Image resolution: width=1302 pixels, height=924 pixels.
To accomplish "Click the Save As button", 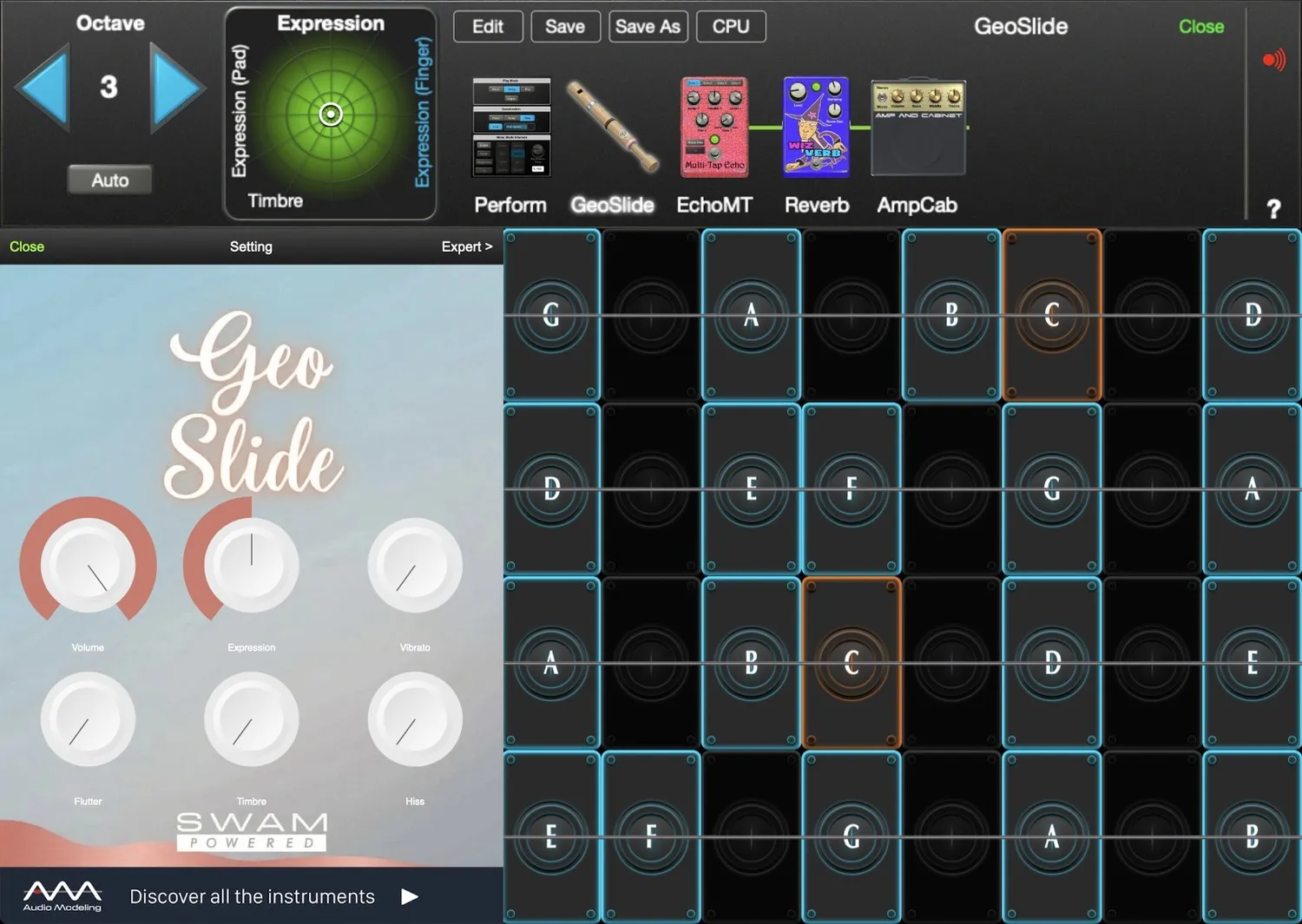I will pos(648,27).
